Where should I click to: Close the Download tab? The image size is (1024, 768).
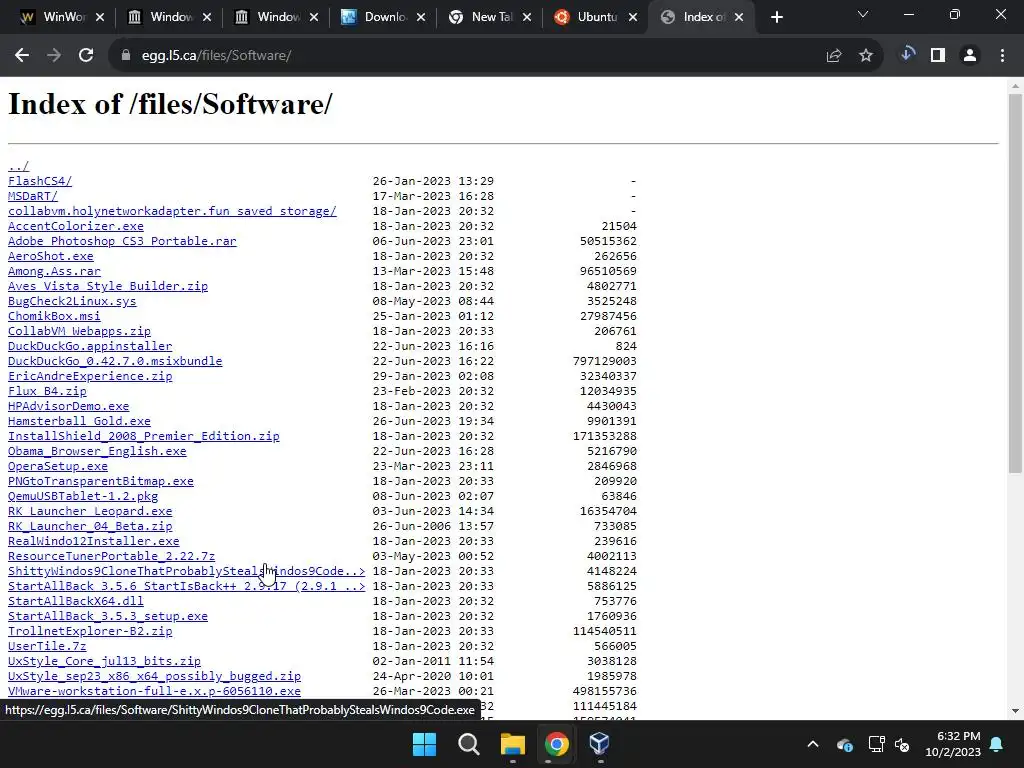click(x=421, y=18)
